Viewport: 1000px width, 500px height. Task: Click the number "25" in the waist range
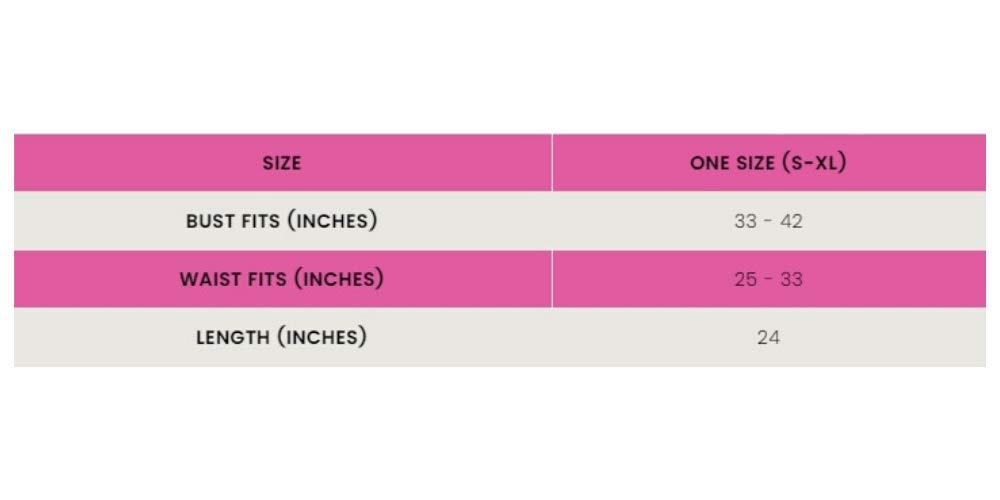coord(745,279)
